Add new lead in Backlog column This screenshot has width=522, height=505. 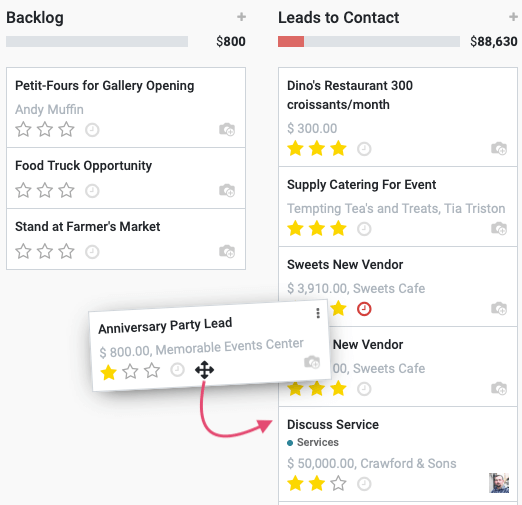click(x=241, y=17)
